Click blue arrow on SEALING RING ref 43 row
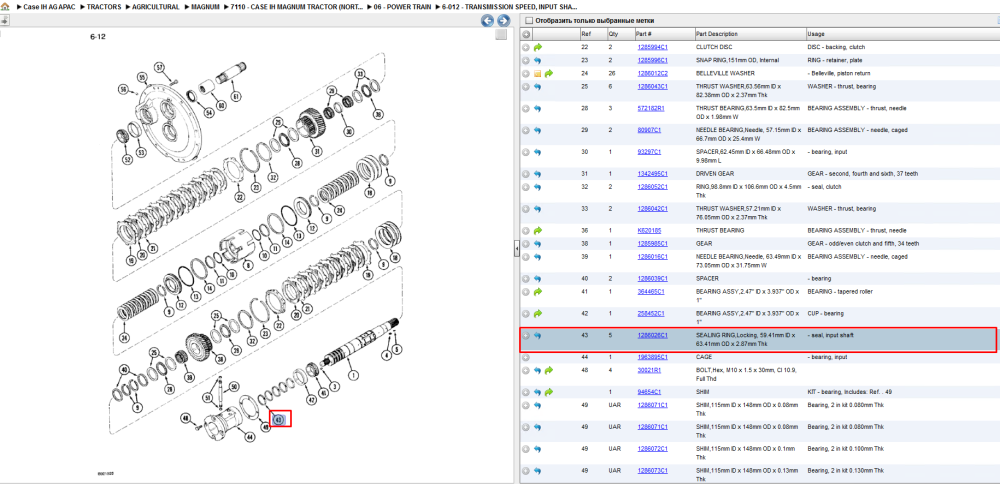Viewport: 1000px width, 484px height. [538, 335]
